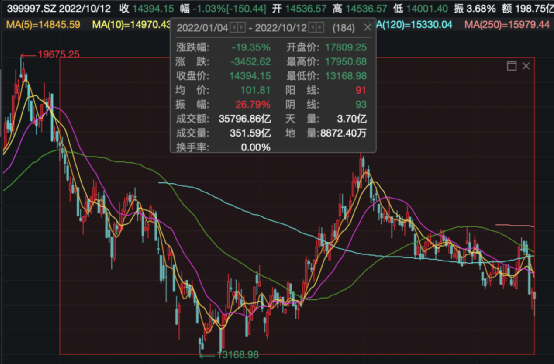This screenshot has height=364, width=554.
Task: Click the cyan 15330.04 MA(120) label
Action: pyautogui.click(x=414, y=25)
